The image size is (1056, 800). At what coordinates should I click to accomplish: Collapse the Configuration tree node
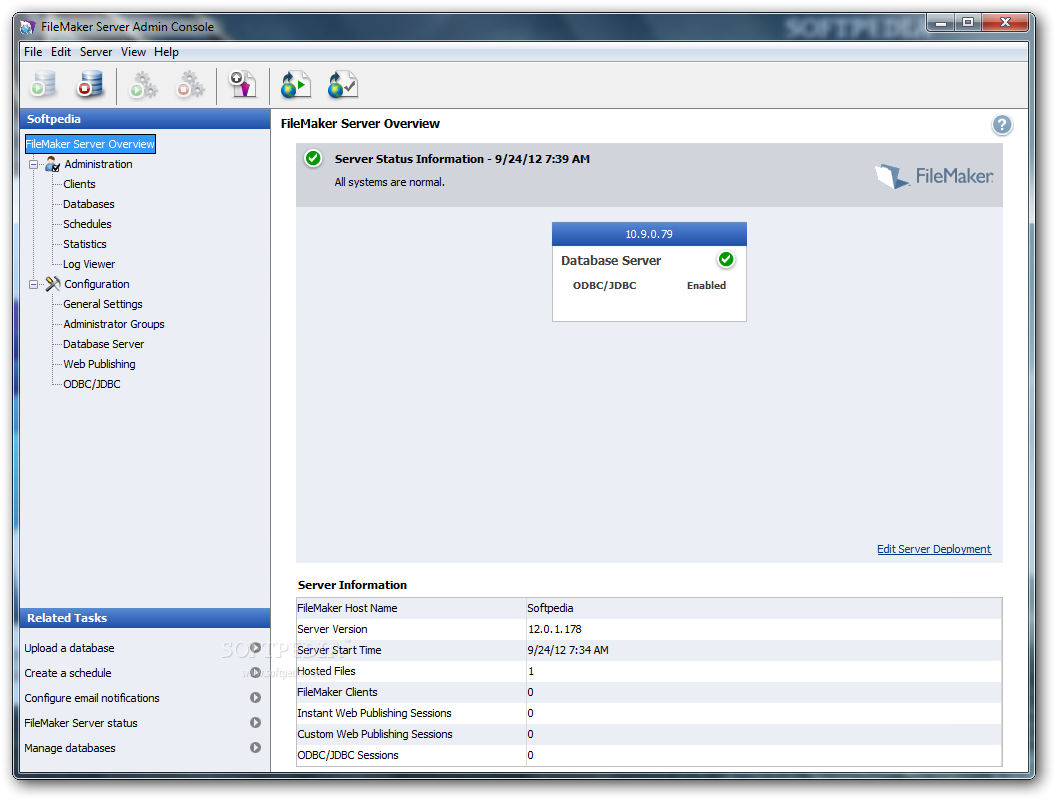tap(33, 284)
